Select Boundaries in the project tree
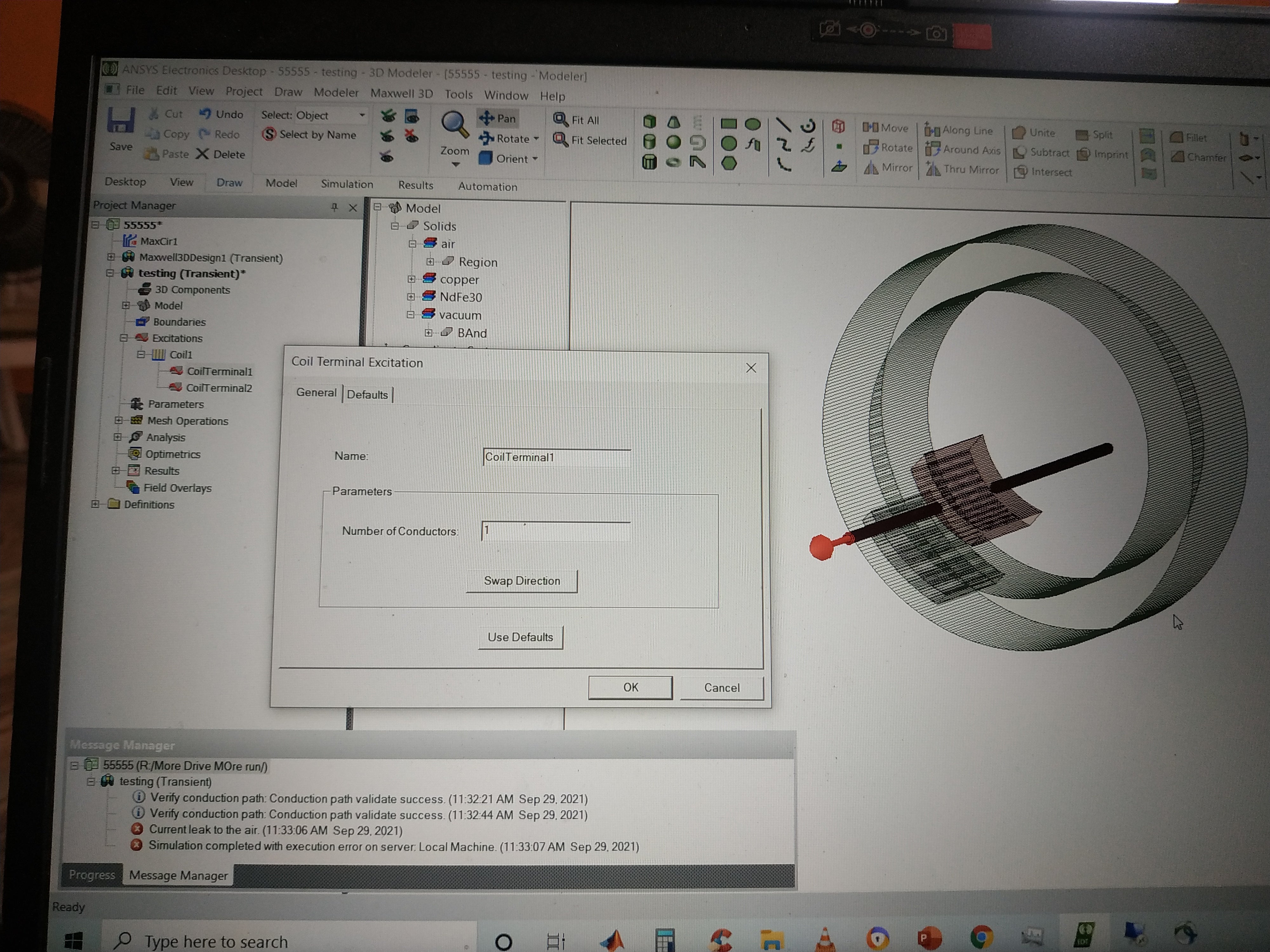The height and width of the screenshot is (952, 1270). [x=178, y=322]
